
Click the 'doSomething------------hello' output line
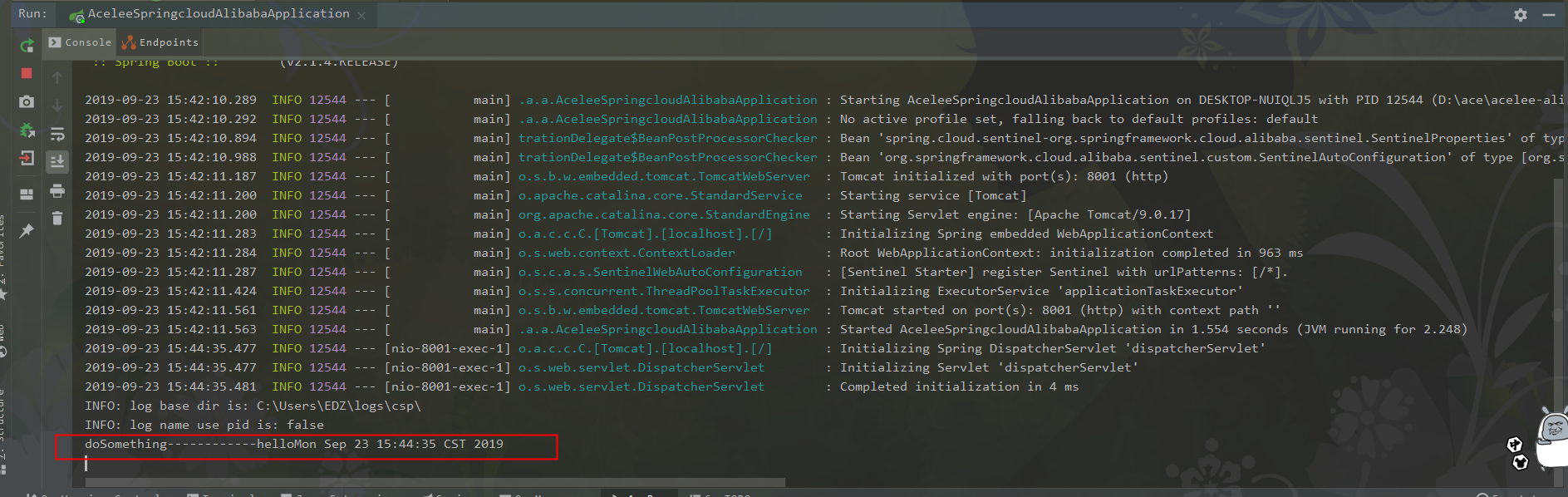pyautogui.click(x=294, y=444)
